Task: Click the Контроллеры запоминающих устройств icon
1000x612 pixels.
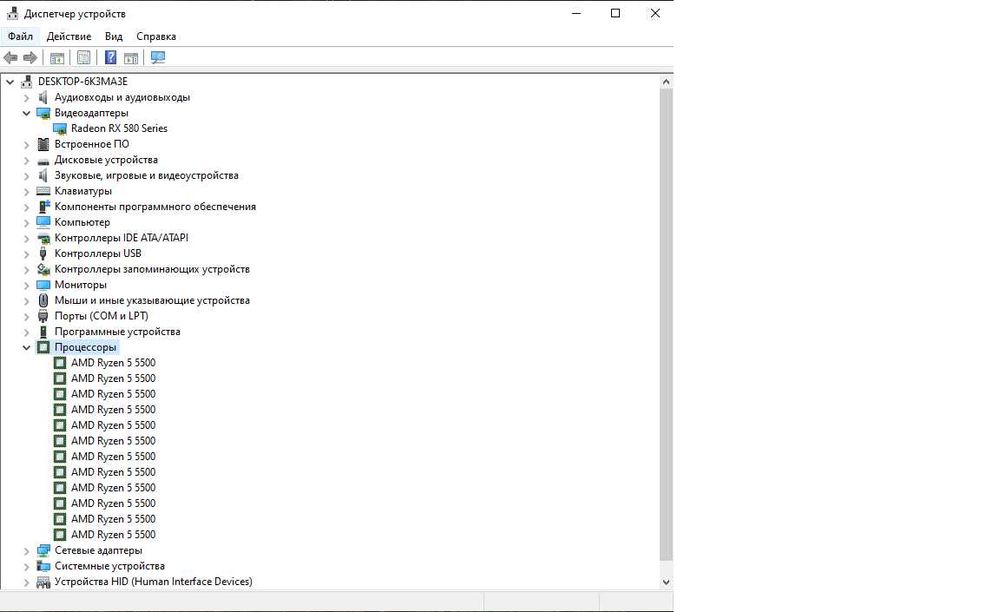Action: [43, 269]
